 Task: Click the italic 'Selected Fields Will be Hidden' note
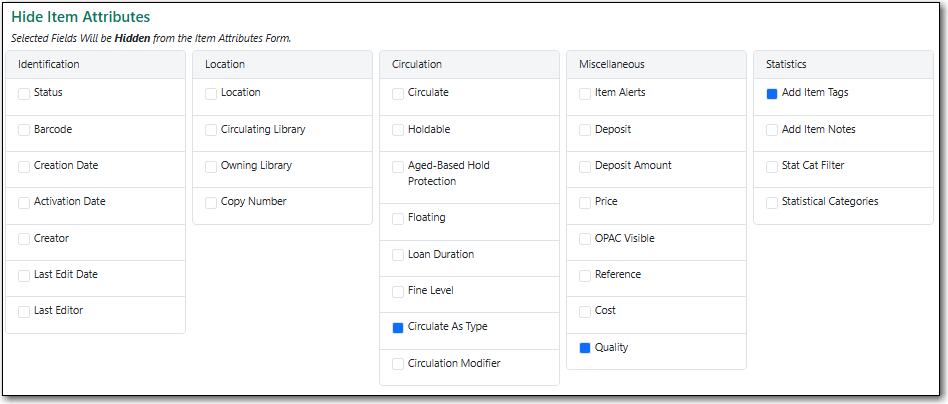[151, 38]
